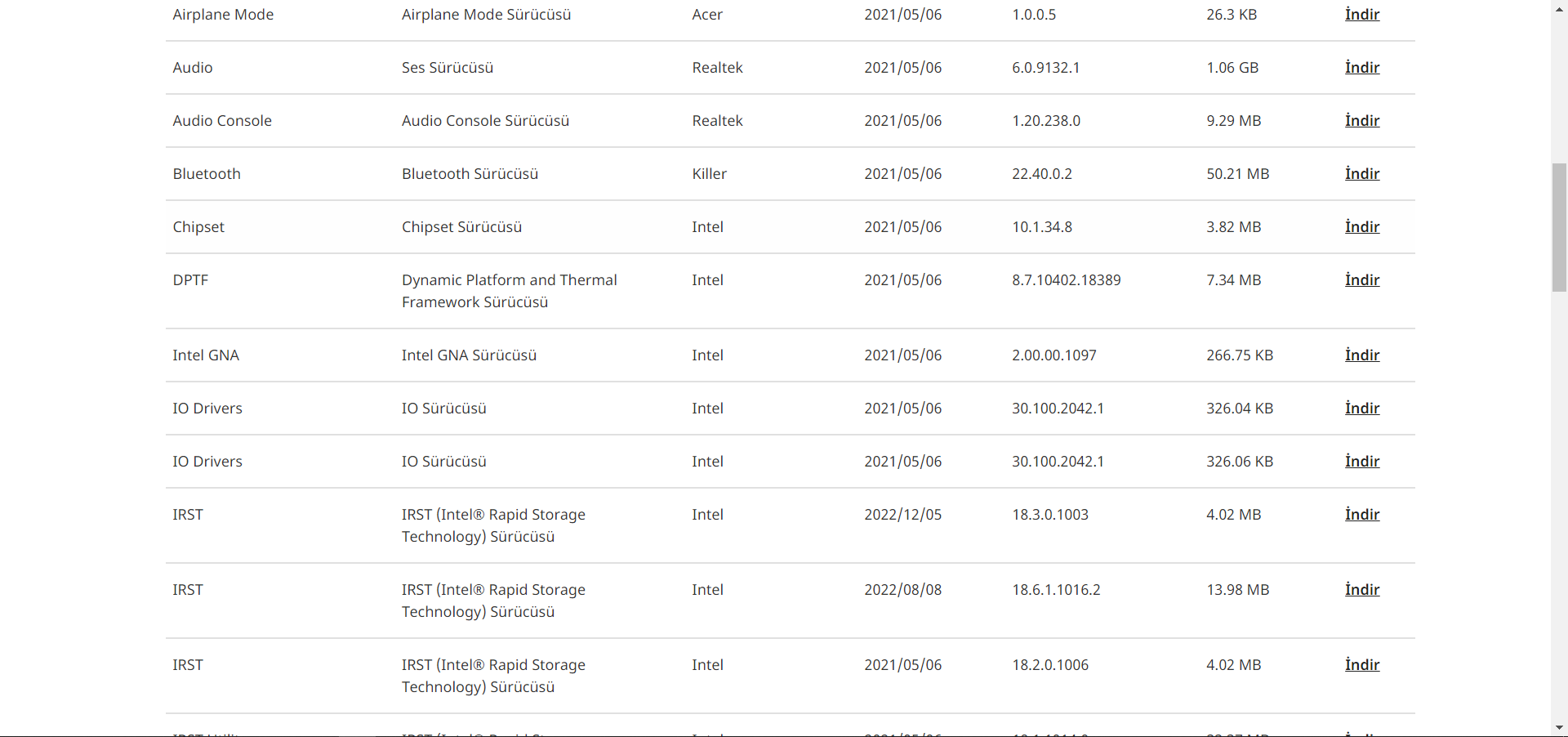The image size is (1568, 737).
Task: Download IRST version 18.6.1.1016.2
Action: tap(1362, 590)
